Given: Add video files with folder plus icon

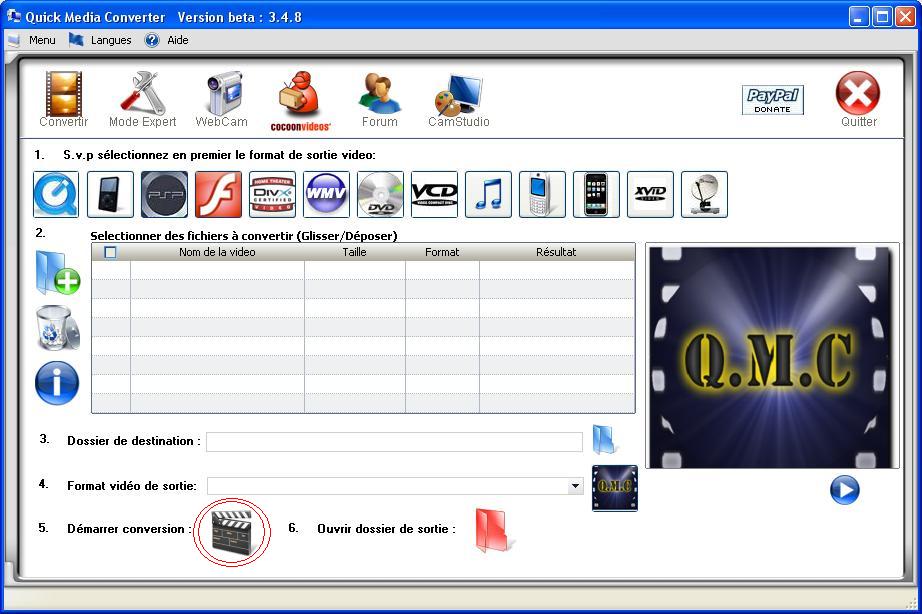Looking at the screenshot, I should (58, 273).
